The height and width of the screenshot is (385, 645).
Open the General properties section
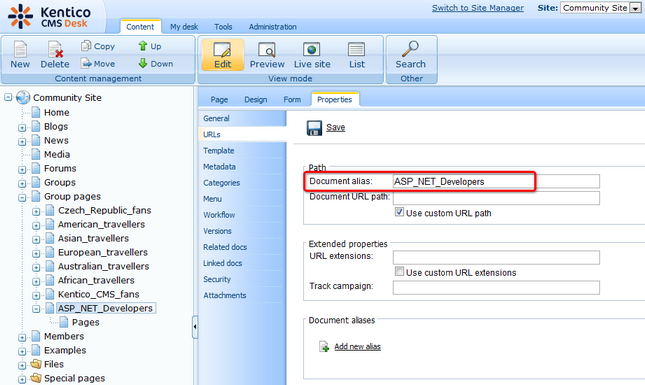pos(242,118)
